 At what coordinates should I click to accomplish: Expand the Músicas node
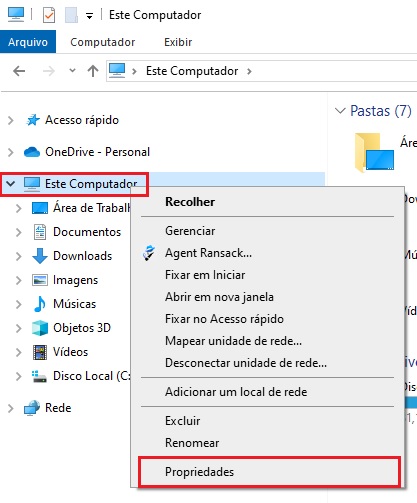click(19, 304)
